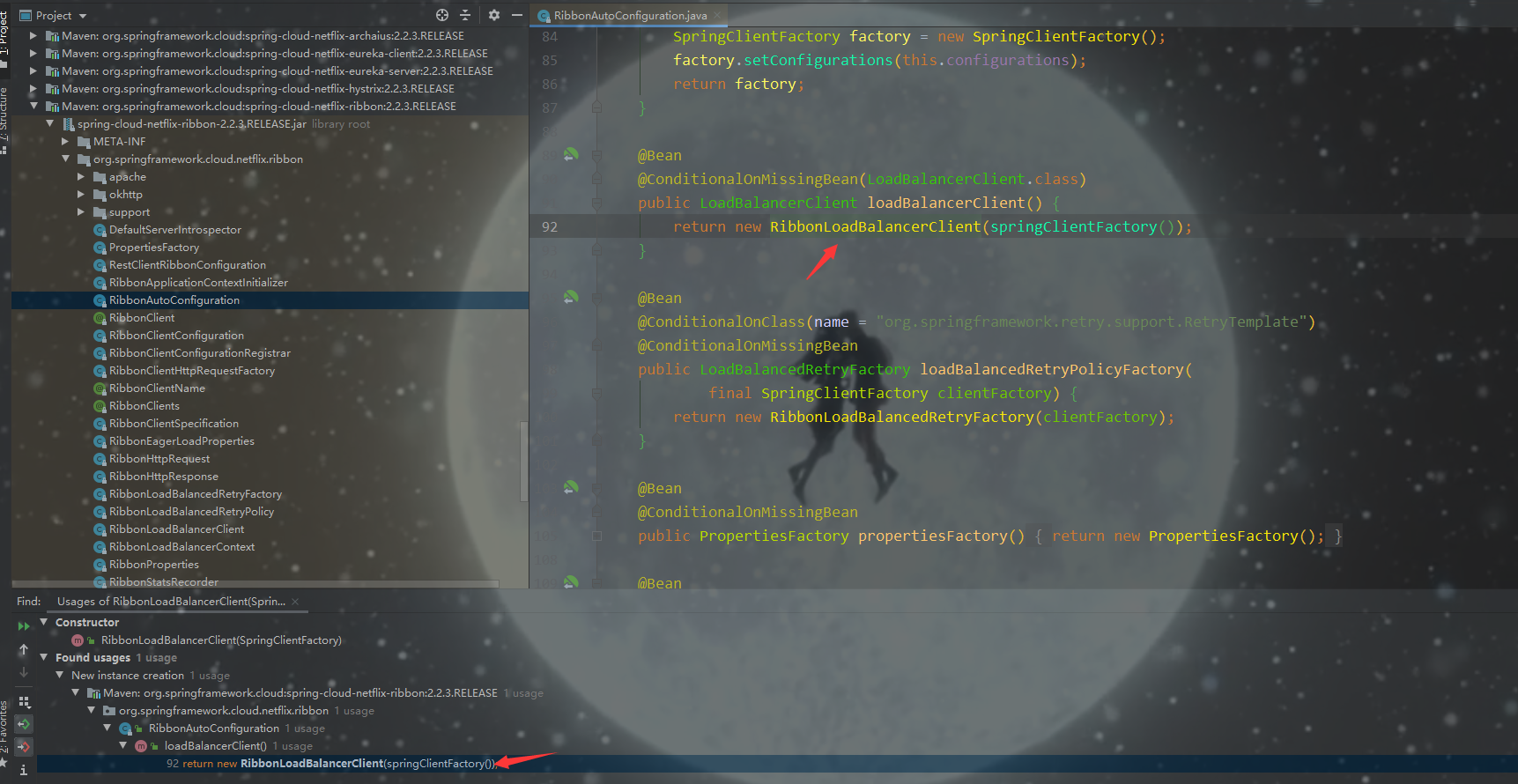Close the RibbonAutoConfiguration.java editor tab
The height and width of the screenshot is (784, 1518).
(717, 16)
